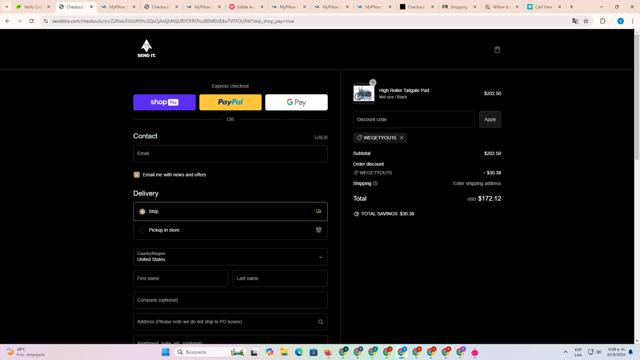Click the truck icon in Ship row

point(318,211)
